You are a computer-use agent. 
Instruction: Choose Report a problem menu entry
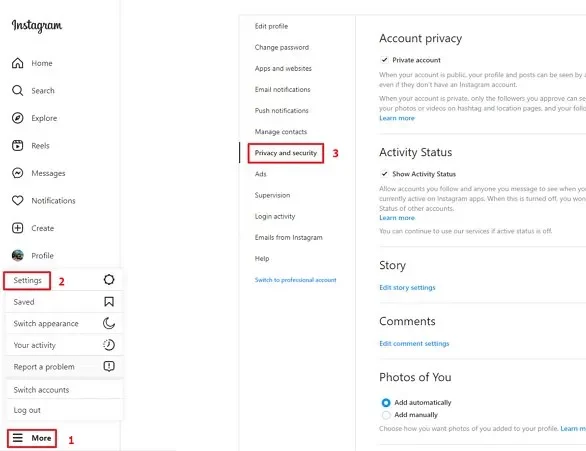click(x=44, y=367)
